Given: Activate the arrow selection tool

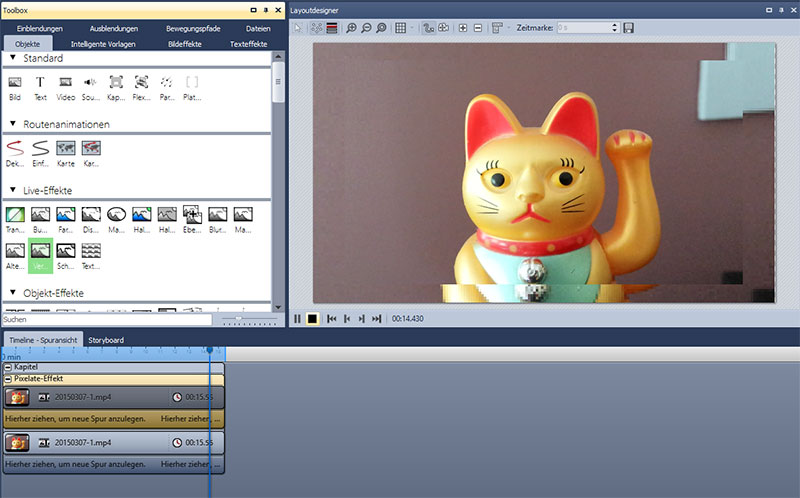Looking at the screenshot, I should (x=298, y=28).
